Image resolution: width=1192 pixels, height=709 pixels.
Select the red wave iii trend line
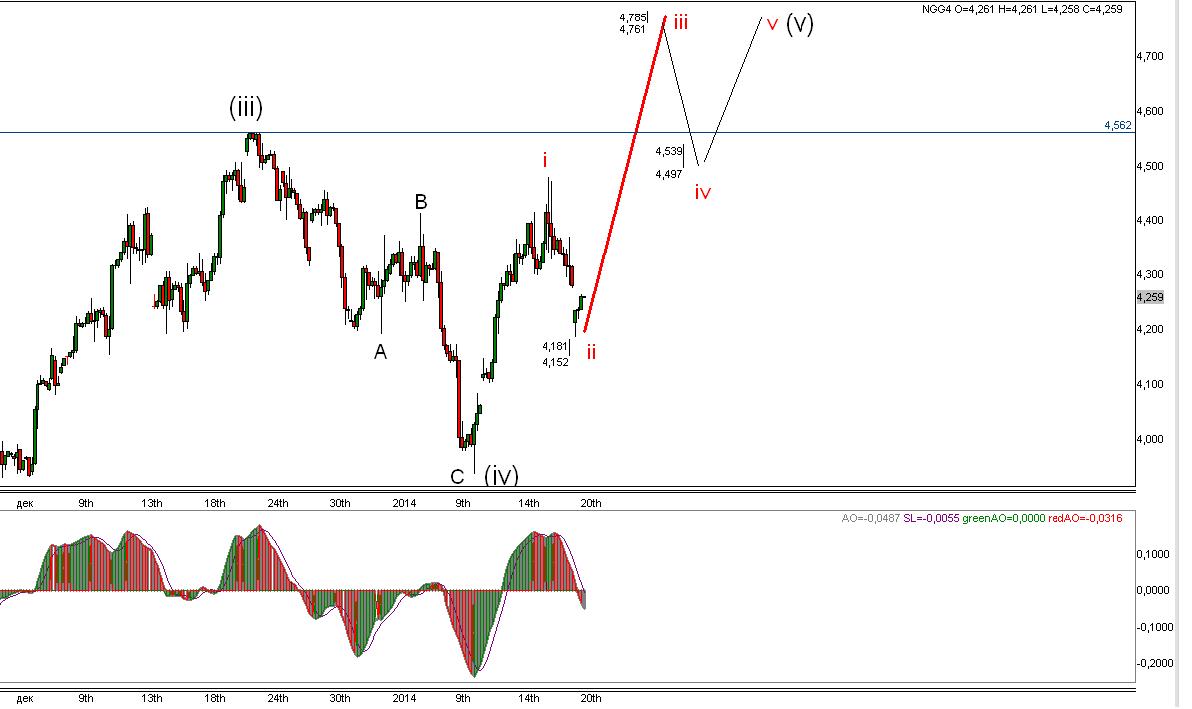625,173
